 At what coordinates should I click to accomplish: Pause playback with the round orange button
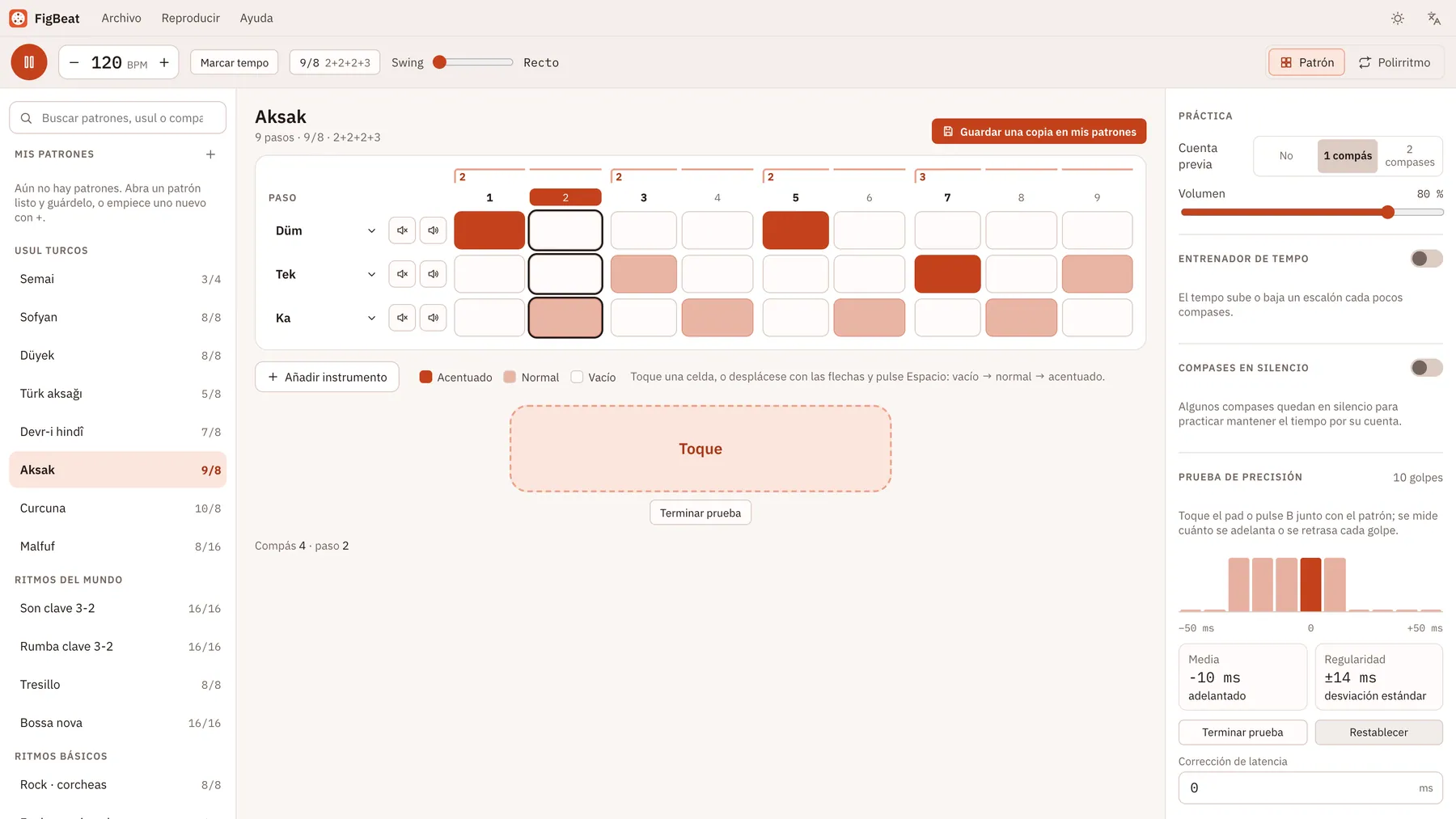click(29, 62)
